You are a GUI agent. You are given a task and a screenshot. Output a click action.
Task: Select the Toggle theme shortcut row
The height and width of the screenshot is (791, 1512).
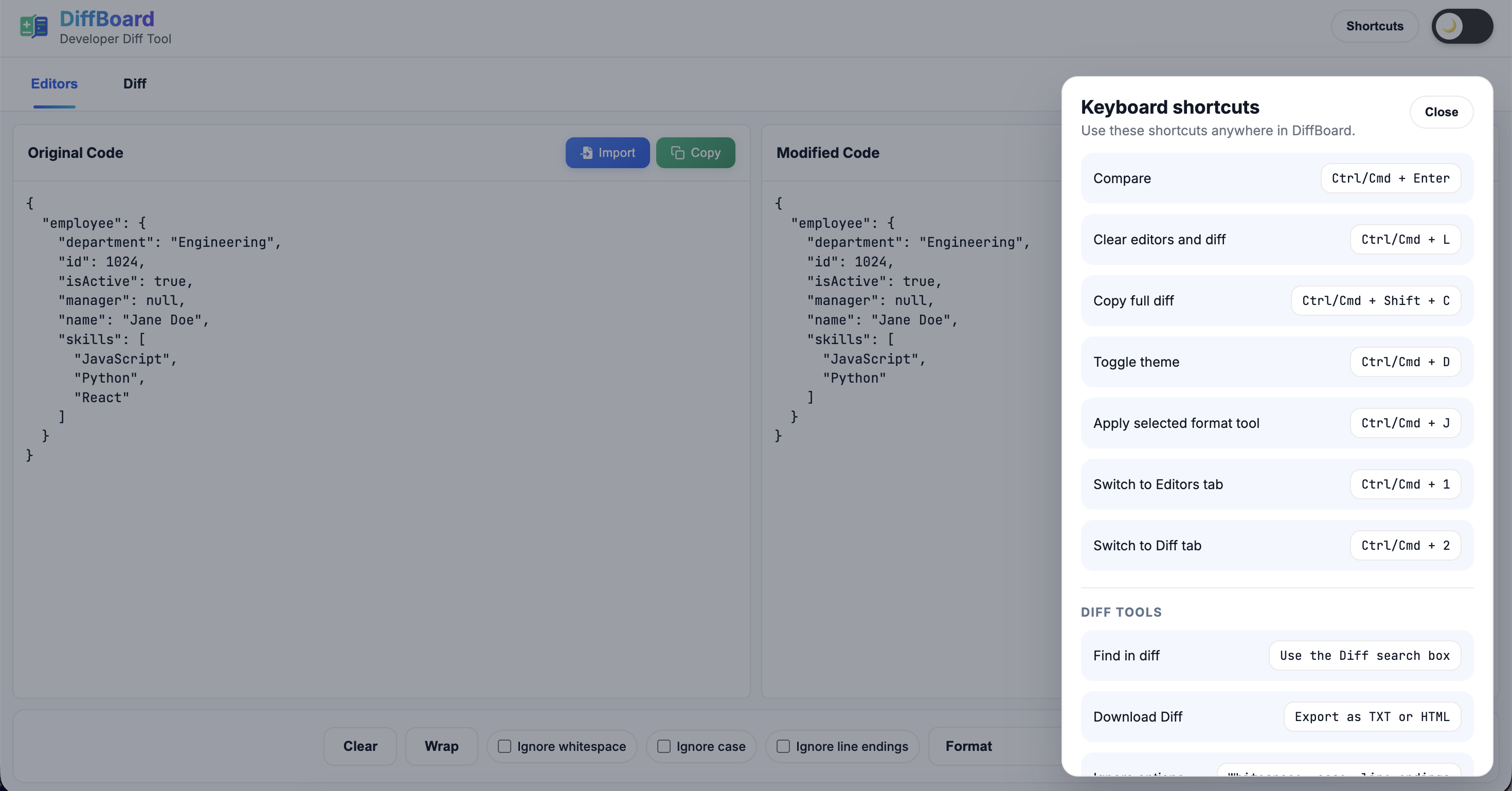1276,362
